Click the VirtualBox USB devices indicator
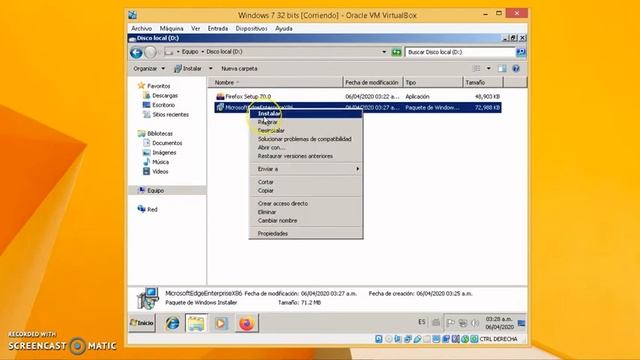This screenshot has width=640, height=360. (417, 339)
